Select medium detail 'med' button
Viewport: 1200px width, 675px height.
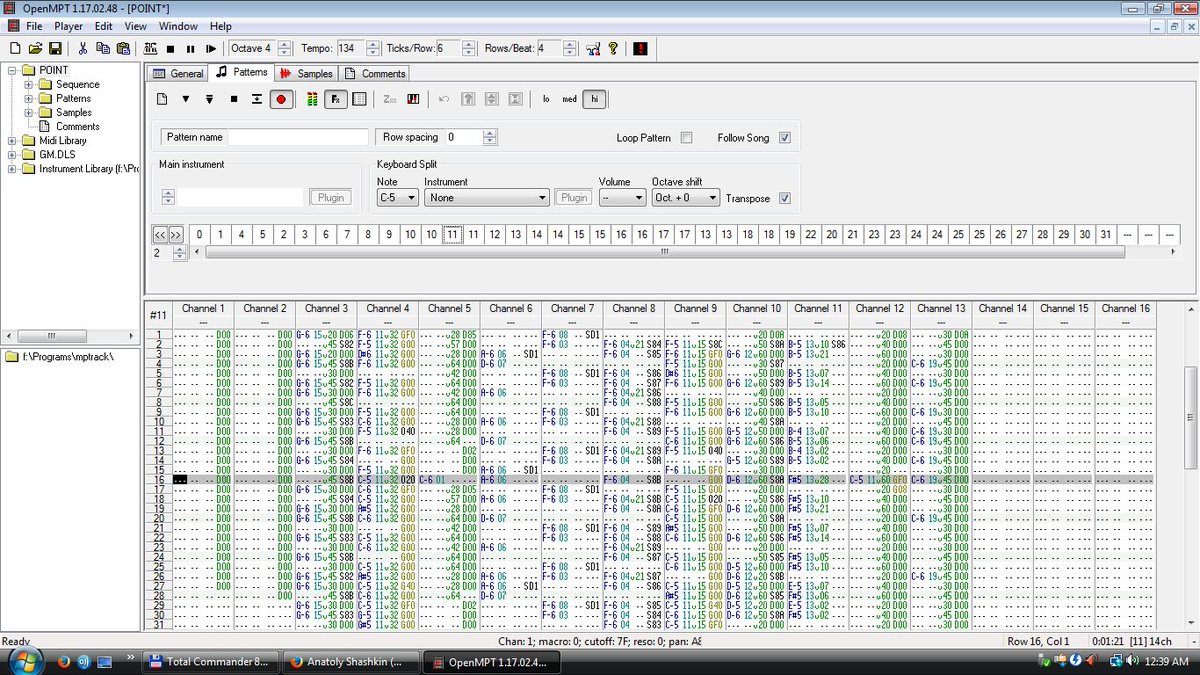click(570, 99)
